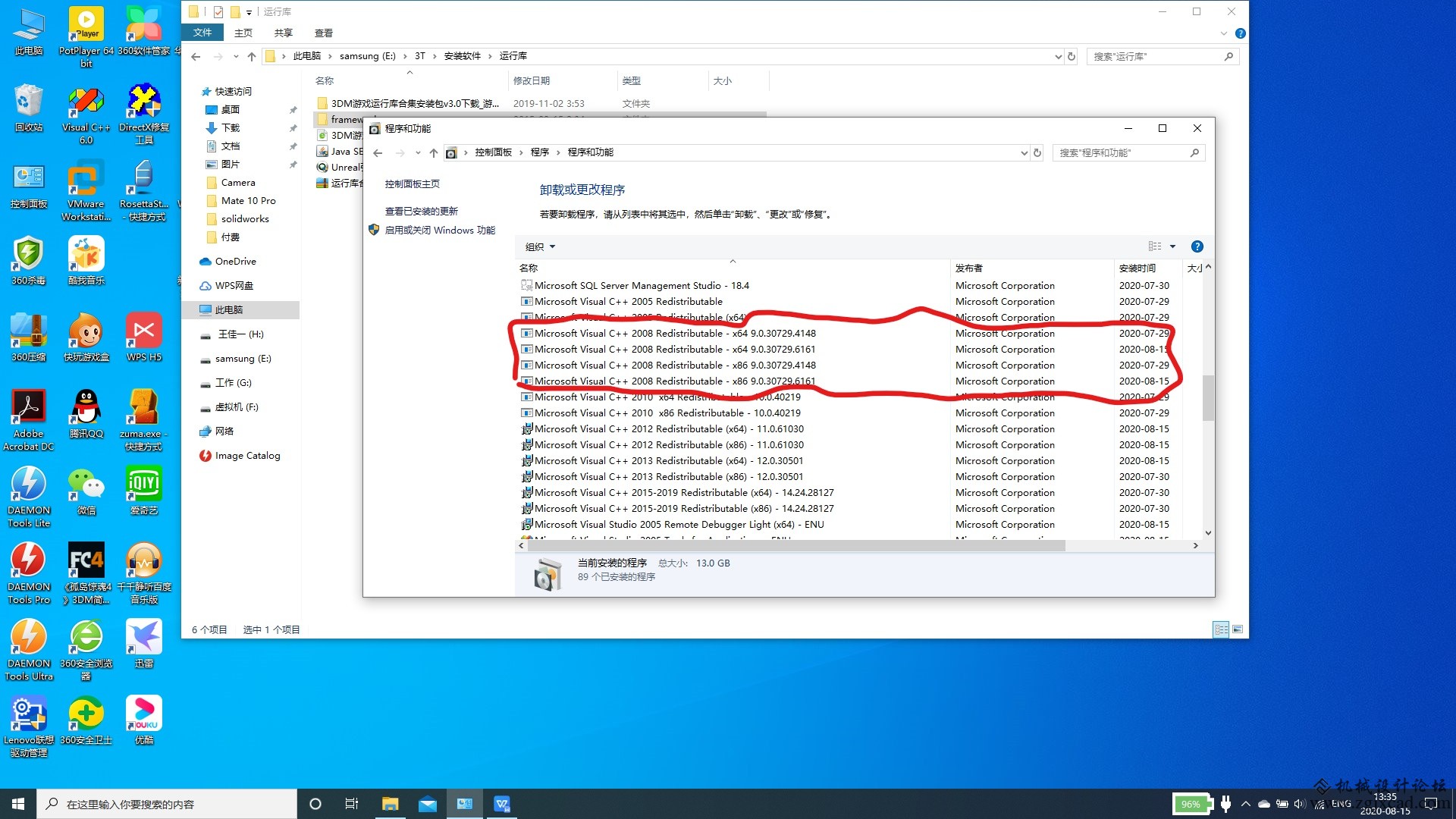Viewport: 1456px width, 819px height.
Task: Select samsung (E:) drive in navigation pane
Action: [x=243, y=358]
